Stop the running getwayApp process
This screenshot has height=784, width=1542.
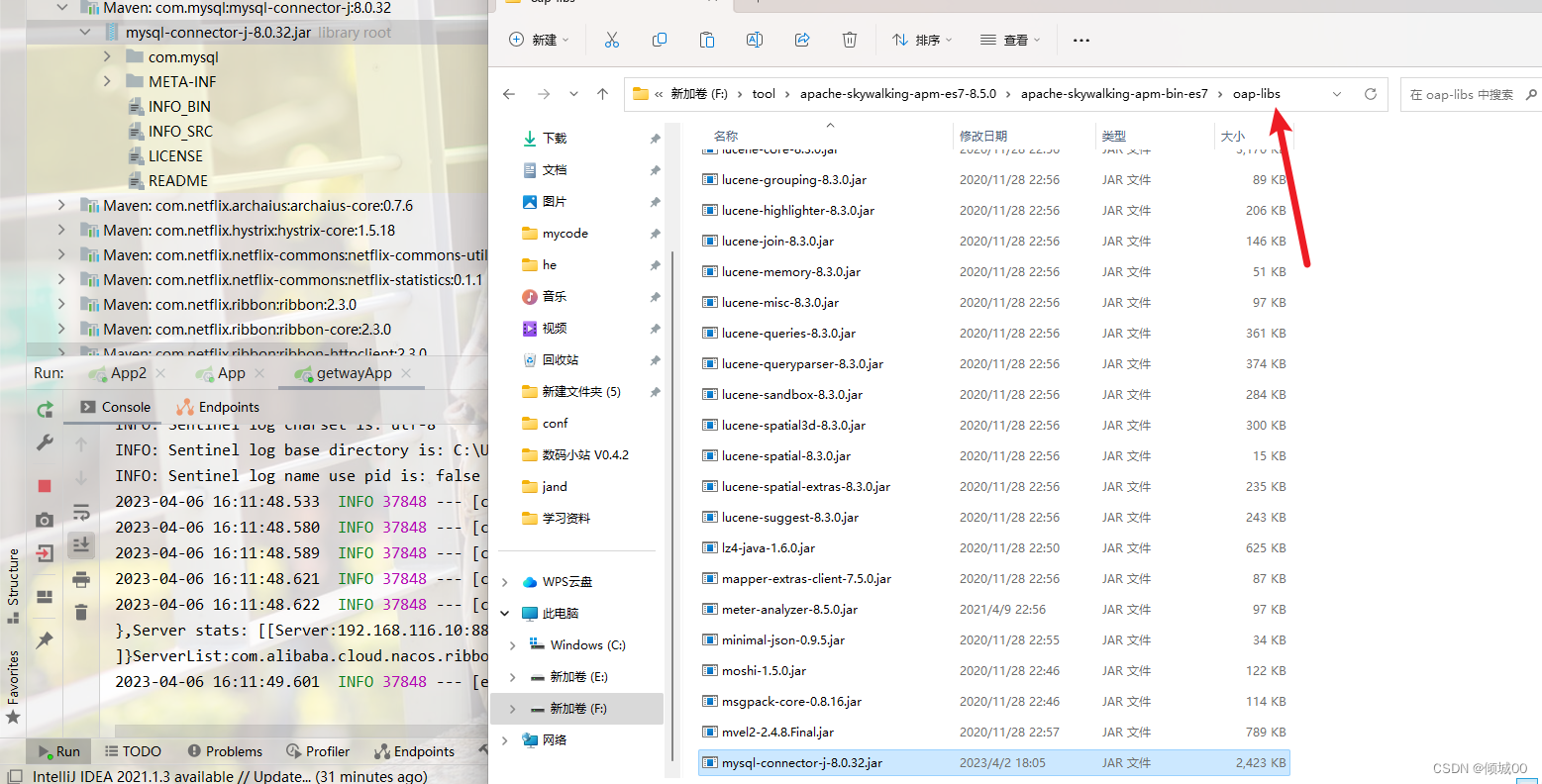[x=45, y=486]
